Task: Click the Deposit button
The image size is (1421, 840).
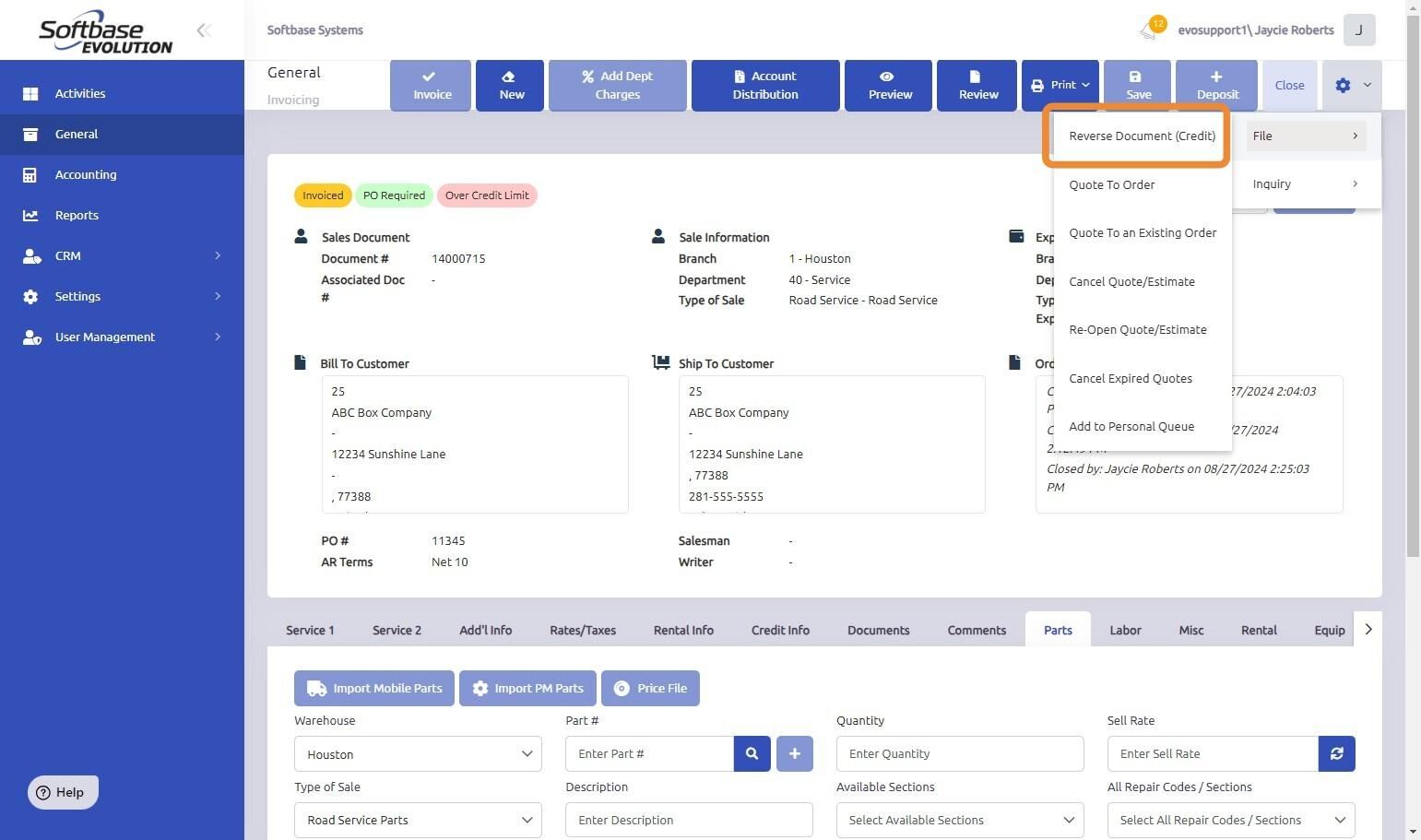Action: click(1217, 85)
